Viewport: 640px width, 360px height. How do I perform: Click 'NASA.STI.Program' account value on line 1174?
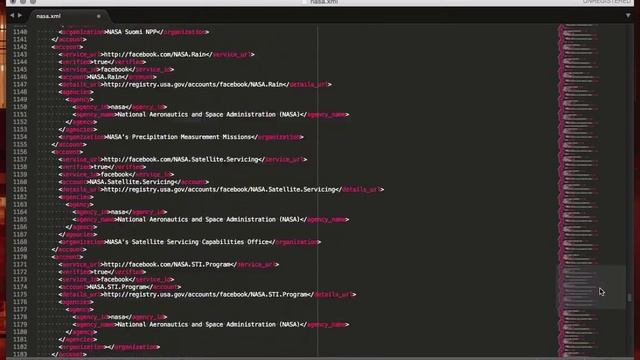point(118,287)
